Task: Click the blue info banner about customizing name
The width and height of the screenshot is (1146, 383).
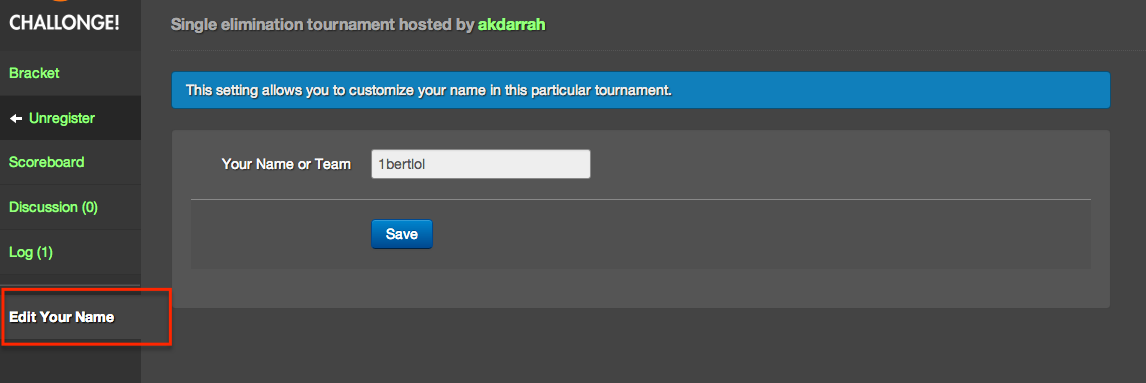Action: (641, 91)
